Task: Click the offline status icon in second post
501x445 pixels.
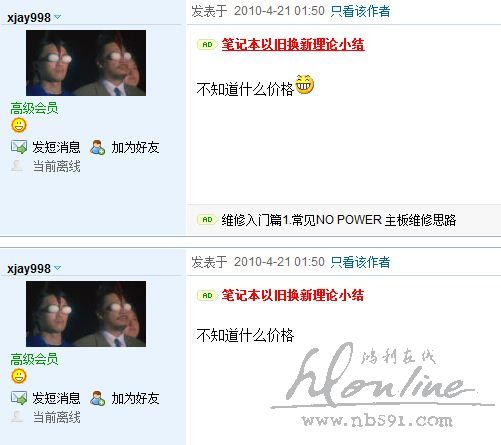Action: (17, 417)
